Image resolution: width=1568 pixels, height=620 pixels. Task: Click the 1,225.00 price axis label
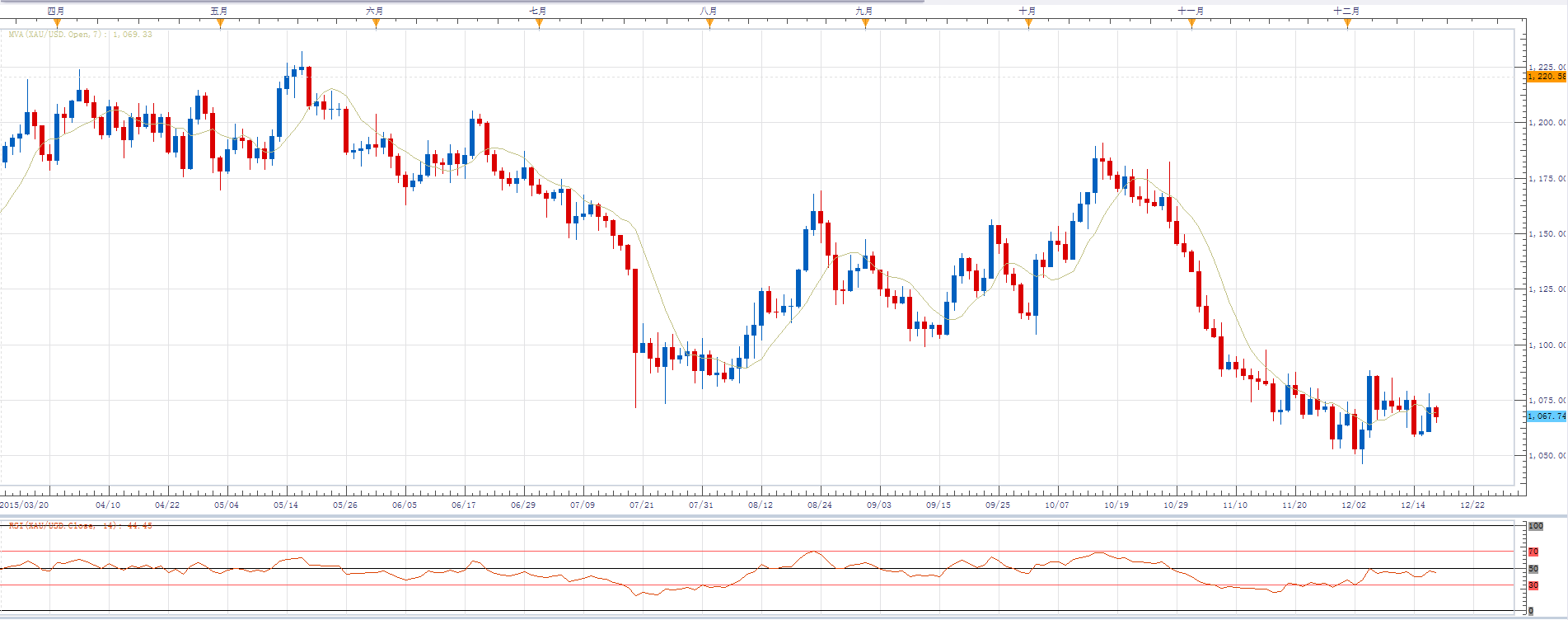point(1548,68)
